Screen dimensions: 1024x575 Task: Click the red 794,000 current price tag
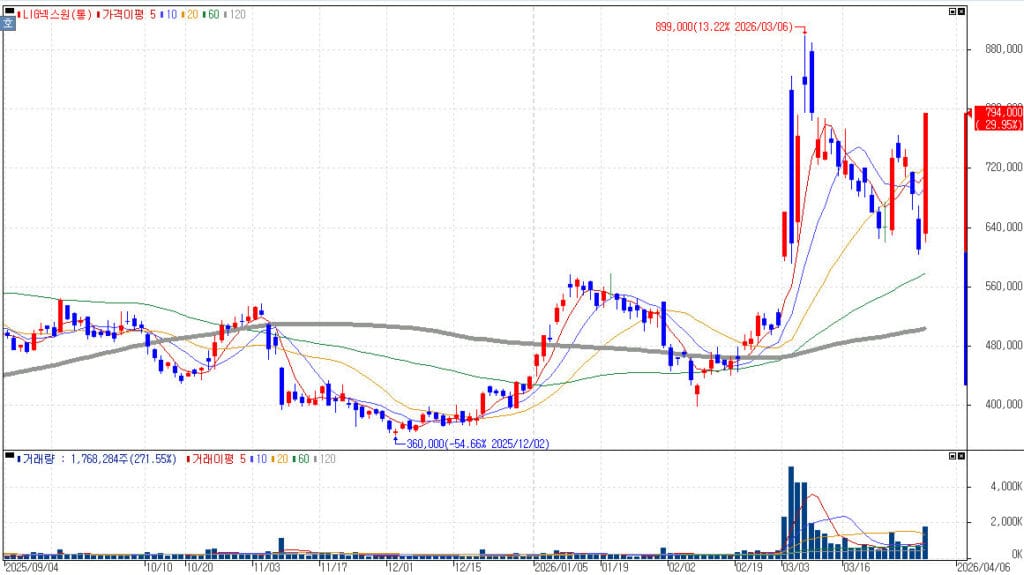(995, 118)
